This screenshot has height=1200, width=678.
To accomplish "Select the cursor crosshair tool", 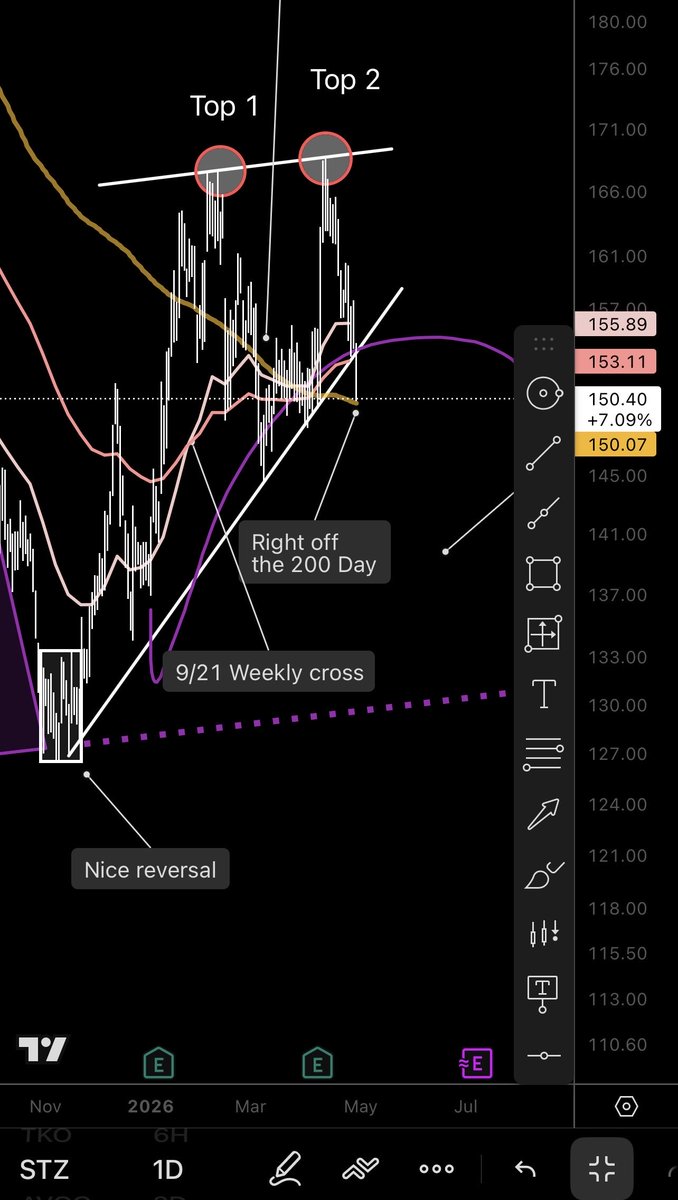I will [x=543, y=393].
